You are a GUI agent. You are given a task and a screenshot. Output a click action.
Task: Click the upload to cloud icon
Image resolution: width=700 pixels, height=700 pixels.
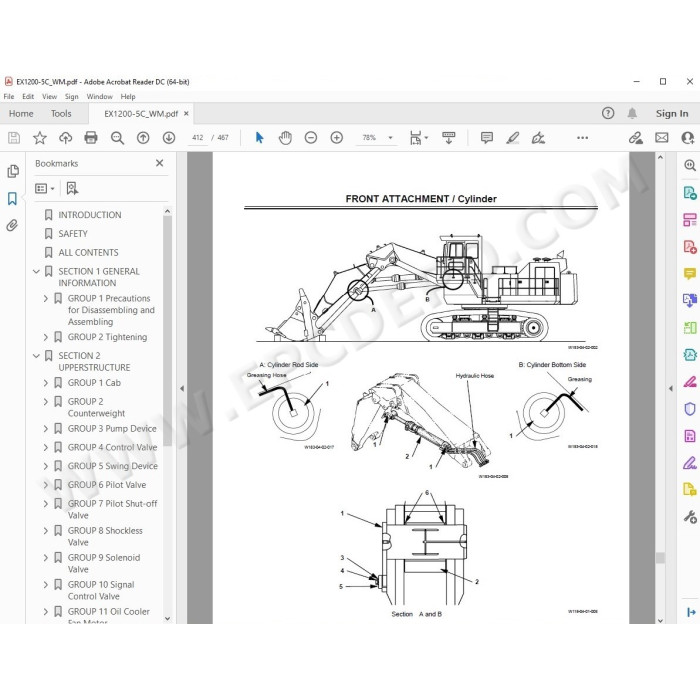66,138
